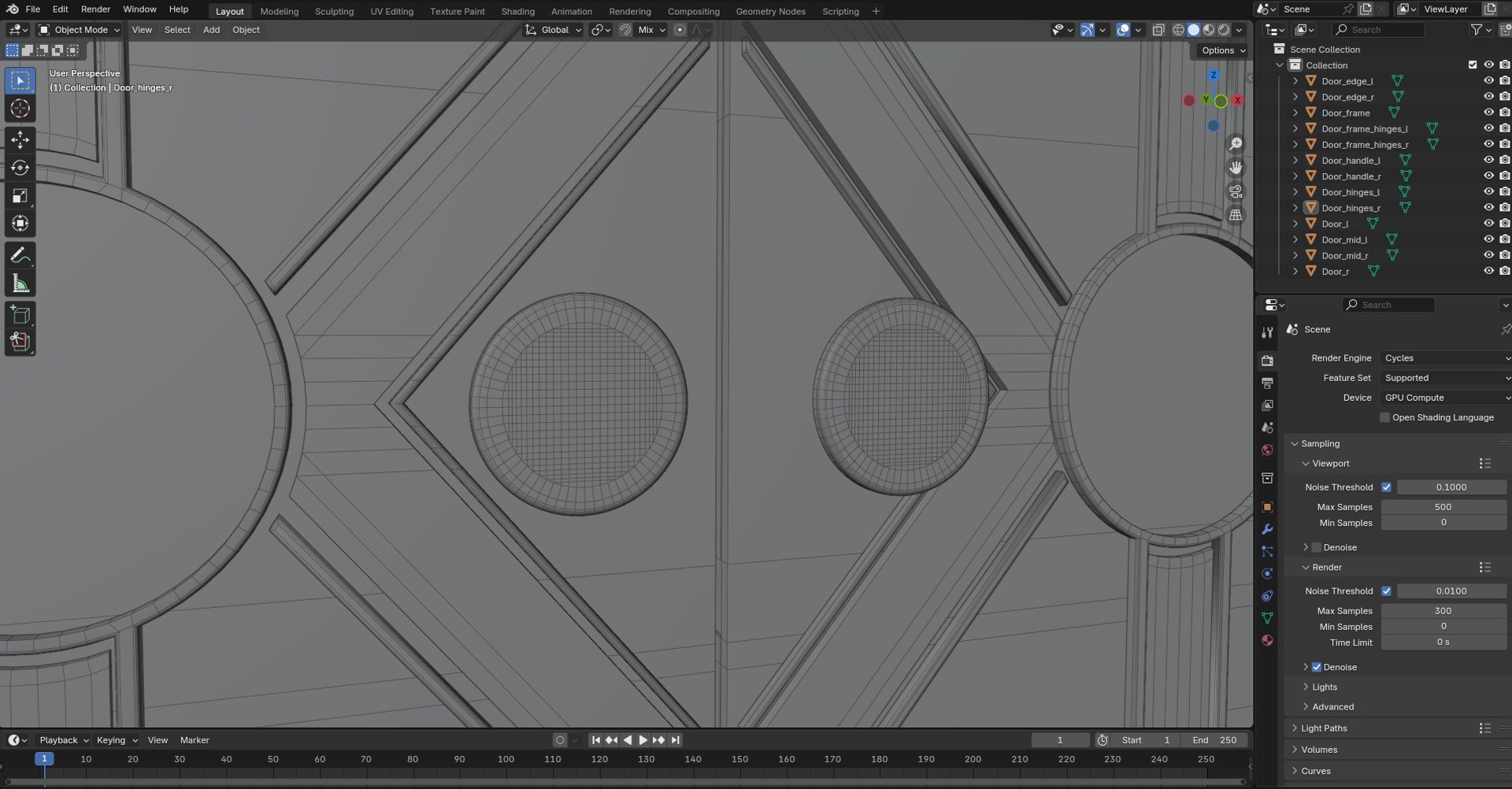Switch to Modeling workspace tab
Viewport: 1512px width, 789px height.
(280, 11)
